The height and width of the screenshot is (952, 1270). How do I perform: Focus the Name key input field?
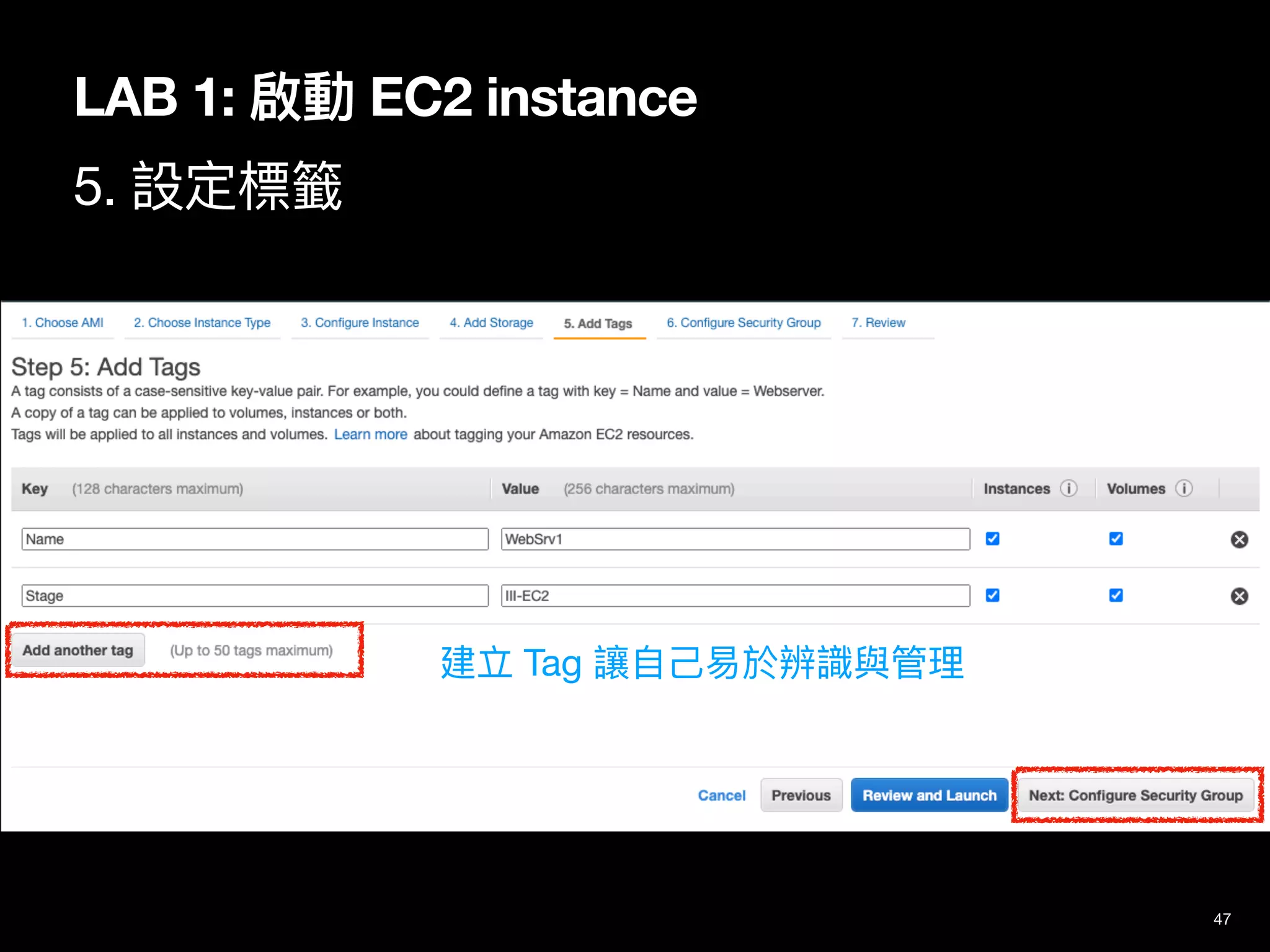(255, 539)
